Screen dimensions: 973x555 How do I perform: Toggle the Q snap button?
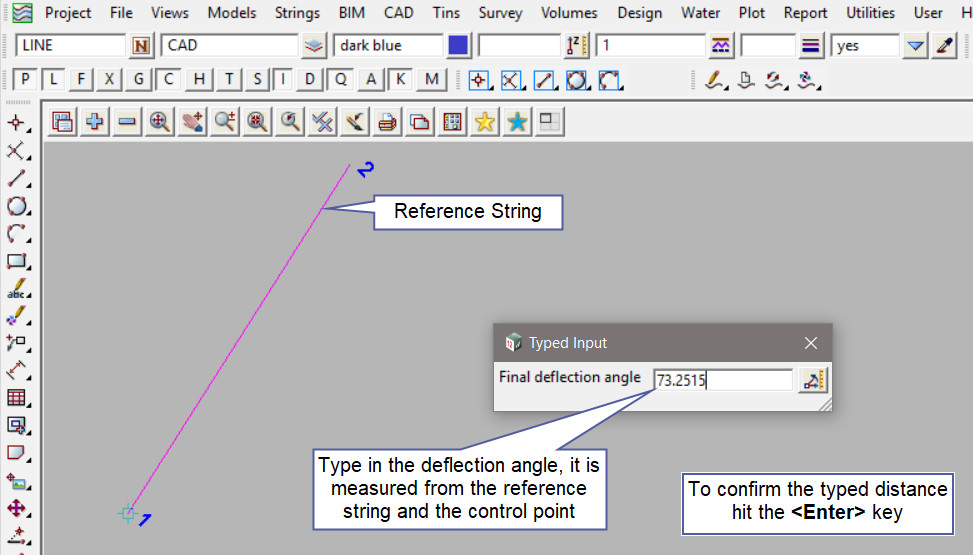(340, 79)
